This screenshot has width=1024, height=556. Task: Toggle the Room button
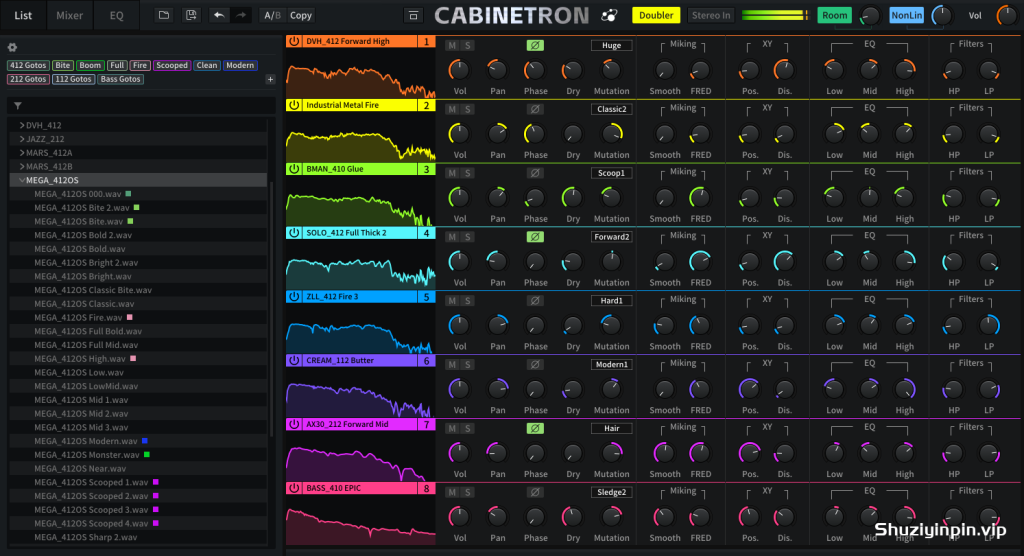point(834,15)
